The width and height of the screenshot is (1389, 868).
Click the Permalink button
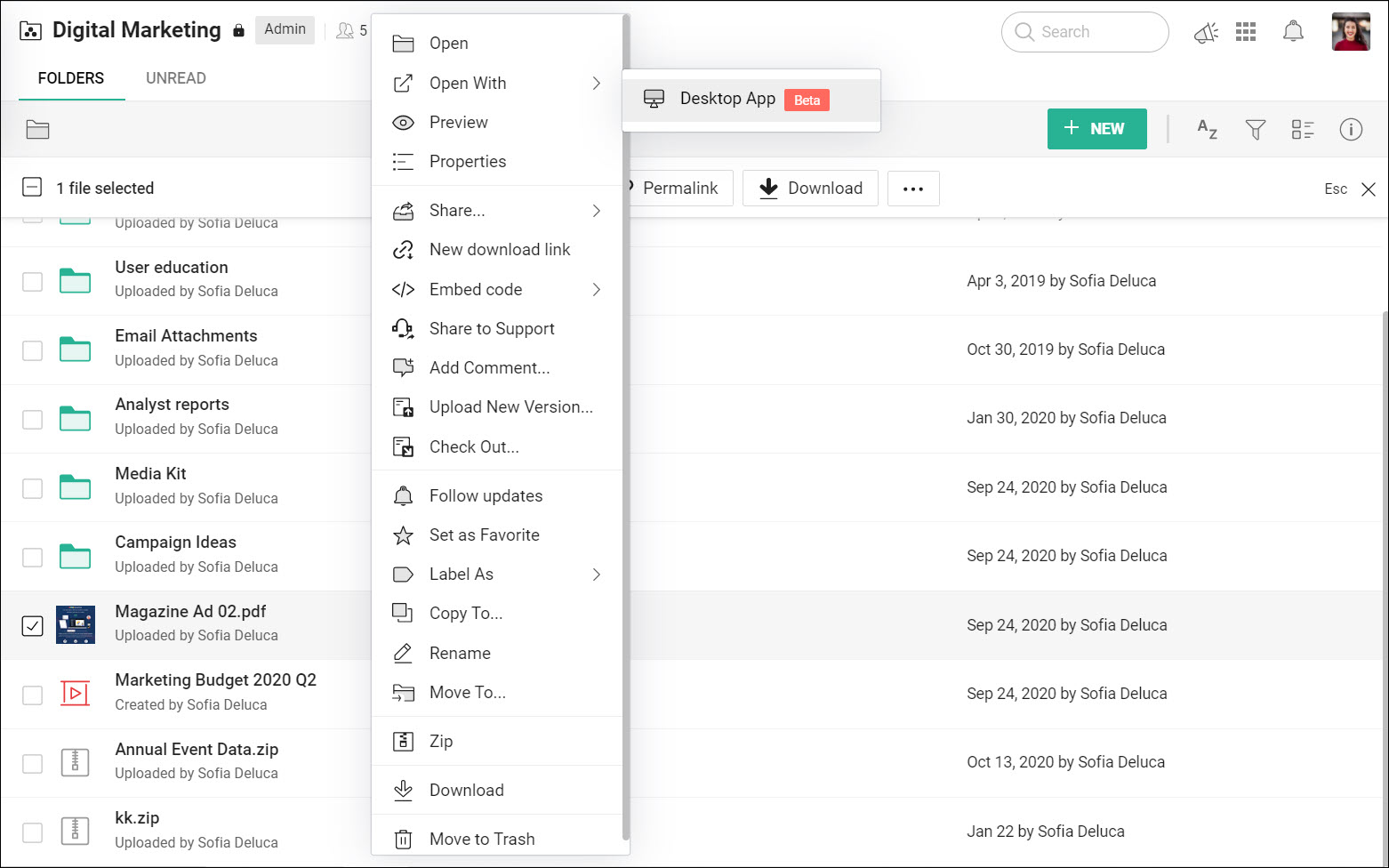[678, 188]
